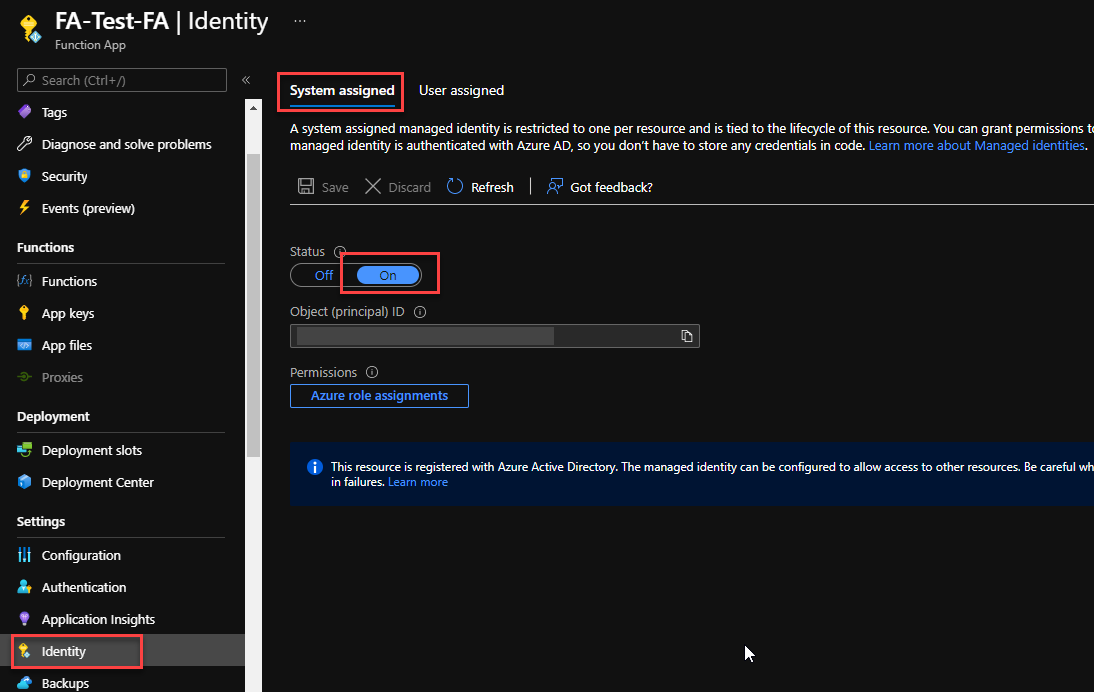Click the info icon next to Permissions
Viewport: 1094px width, 692px height.
372,372
